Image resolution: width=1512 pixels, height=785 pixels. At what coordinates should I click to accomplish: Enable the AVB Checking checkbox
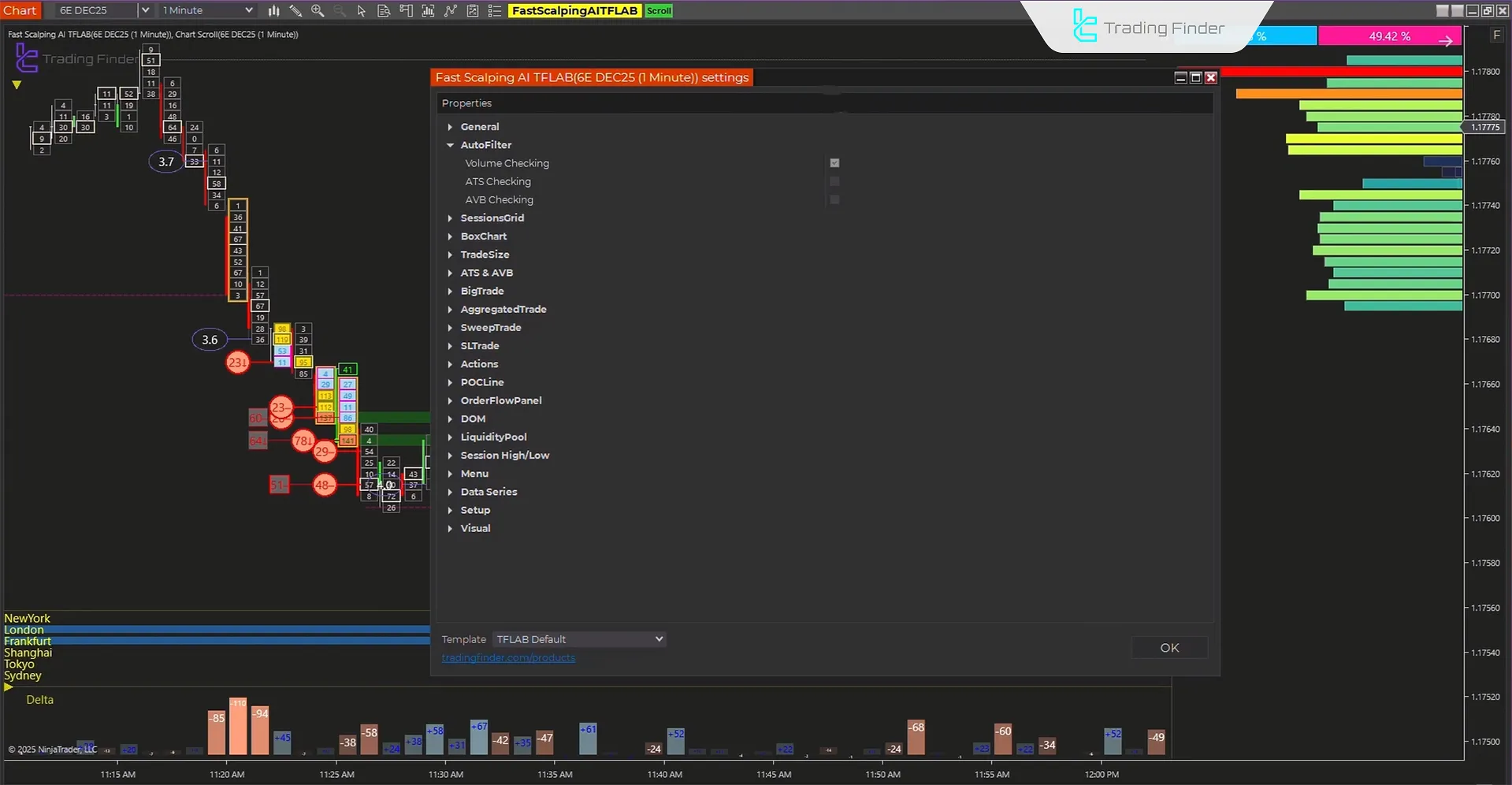(x=834, y=199)
